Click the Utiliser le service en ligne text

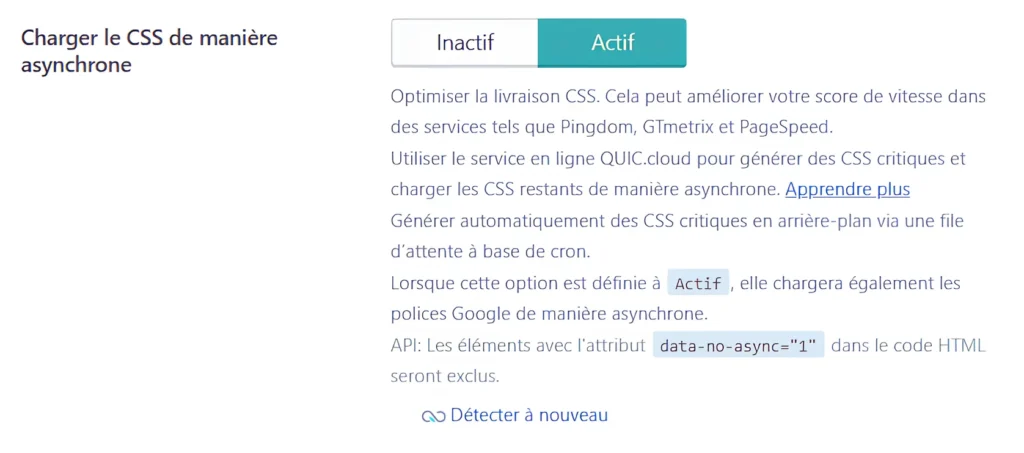[490, 159]
